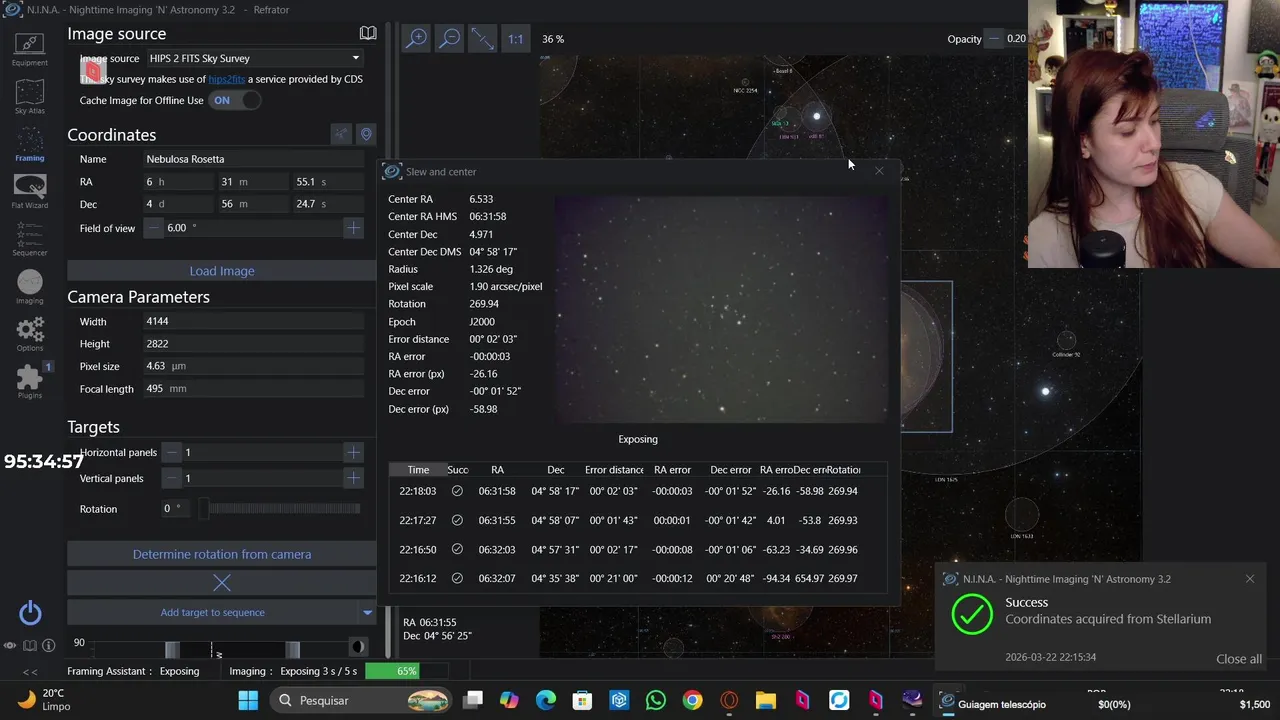
Task: Increase Field of view with plus
Action: pyautogui.click(x=353, y=228)
